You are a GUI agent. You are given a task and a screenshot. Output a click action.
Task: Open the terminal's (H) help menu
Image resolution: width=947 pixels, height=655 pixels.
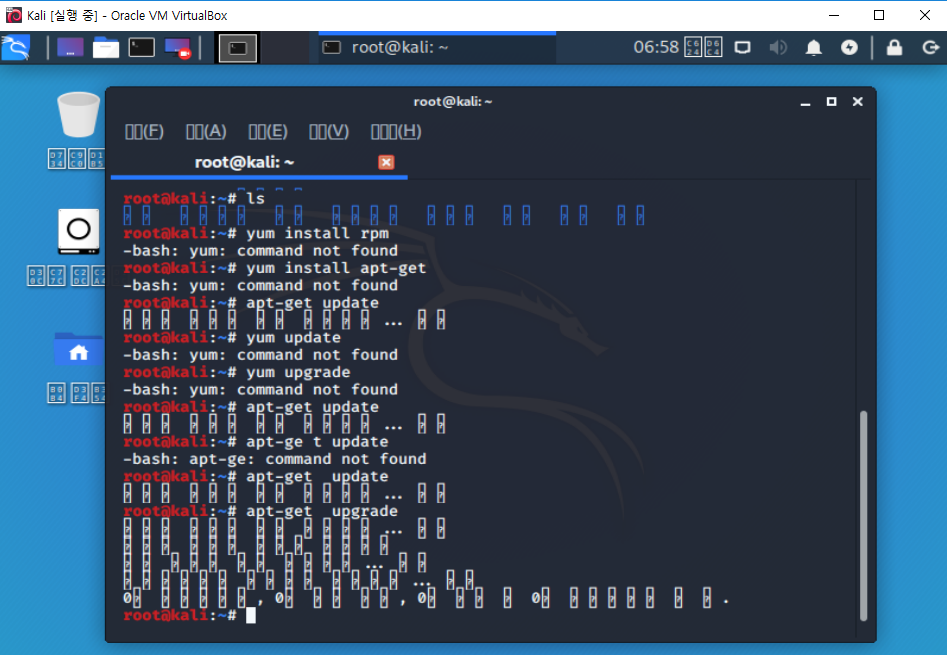[396, 131]
